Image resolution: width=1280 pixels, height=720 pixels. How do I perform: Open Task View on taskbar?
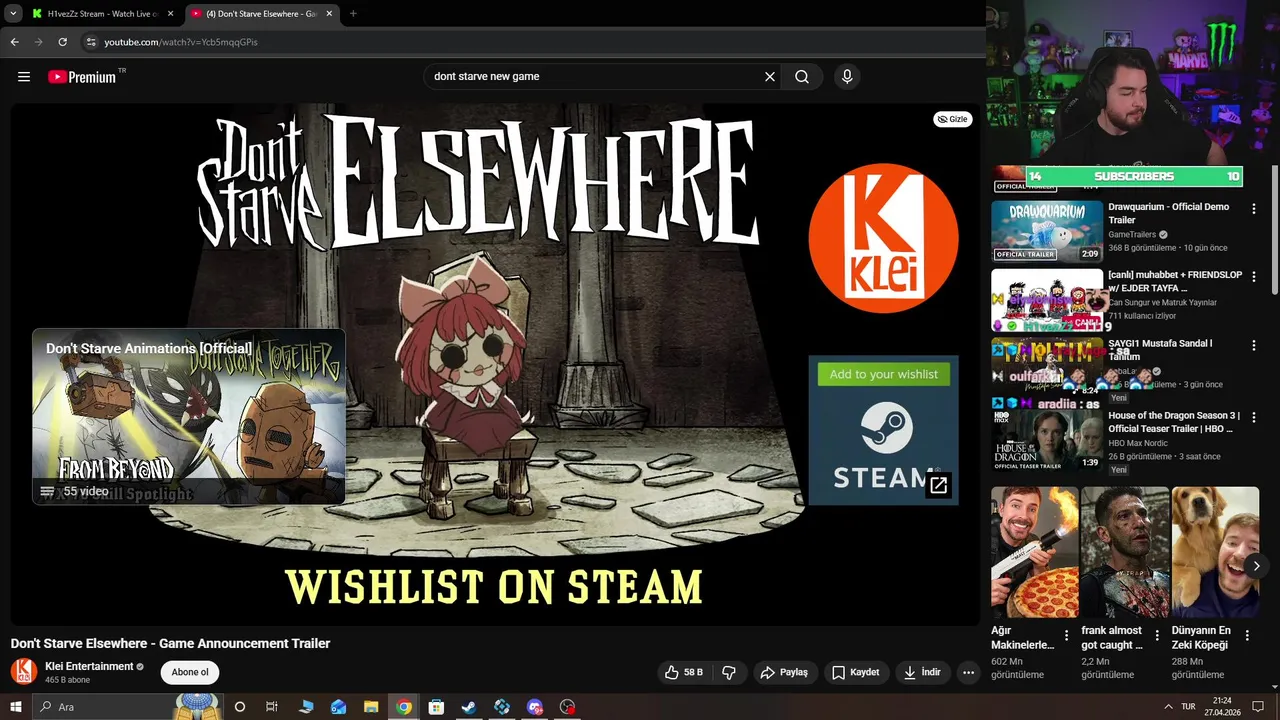272,707
